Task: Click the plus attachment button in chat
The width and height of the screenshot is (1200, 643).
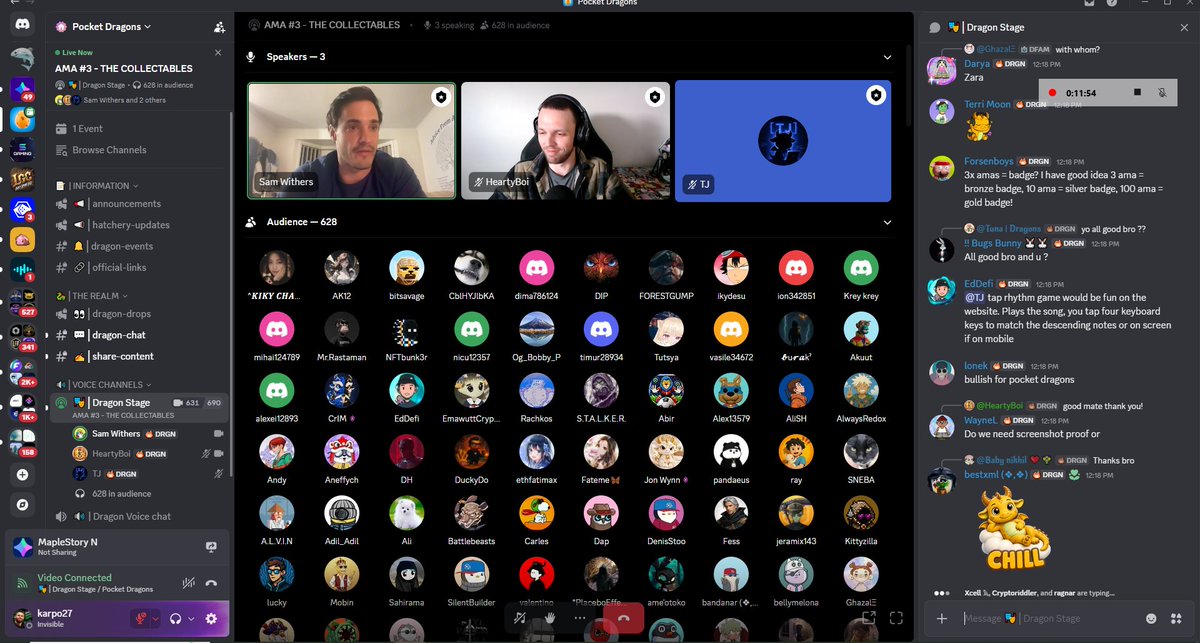Action: tap(941, 618)
